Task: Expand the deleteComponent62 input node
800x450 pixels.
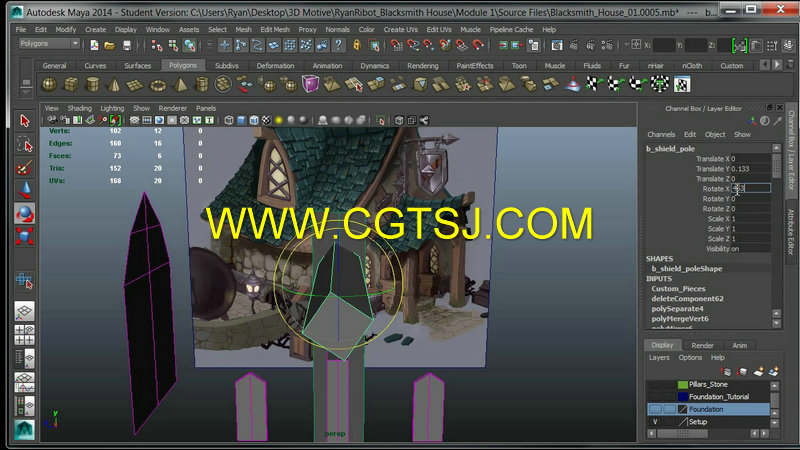Action: point(687,298)
